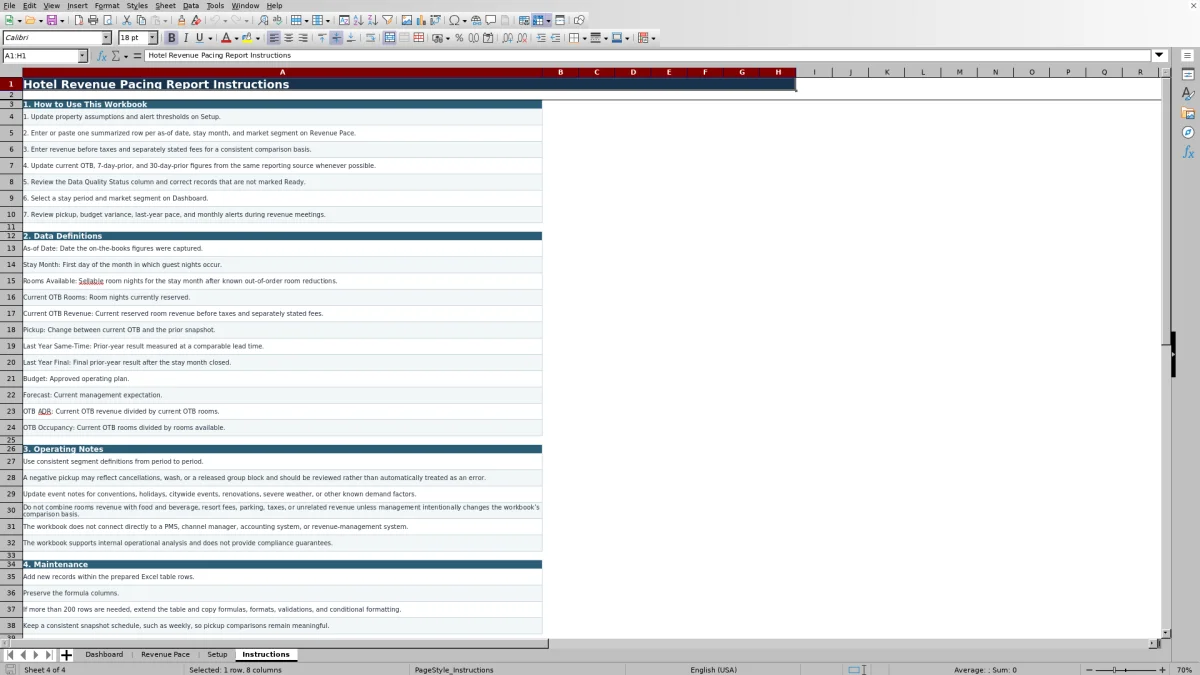Click the English (USA) language status field
Image resolution: width=1200 pixels, height=675 pixels.
pos(713,670)
